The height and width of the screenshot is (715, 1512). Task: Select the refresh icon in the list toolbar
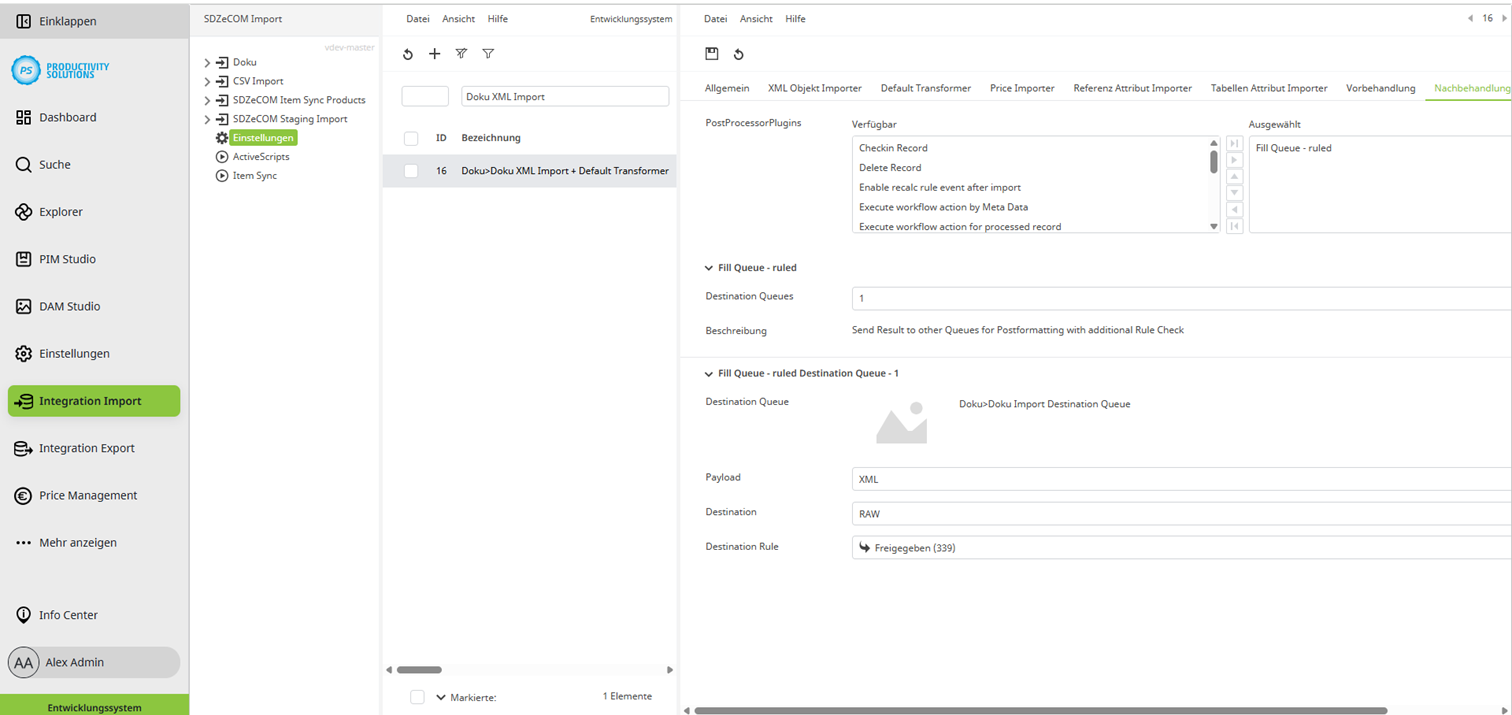(x=407, y=54)
